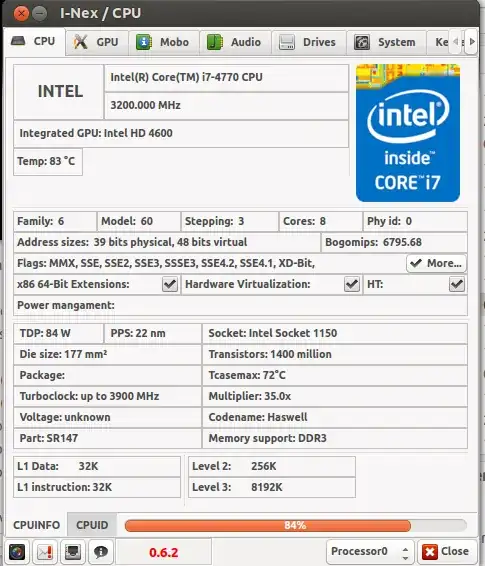Click the Intel(R) Core(TM) i7-4770 CPU field
485x566 pixels.
click(x=226, y=78)
